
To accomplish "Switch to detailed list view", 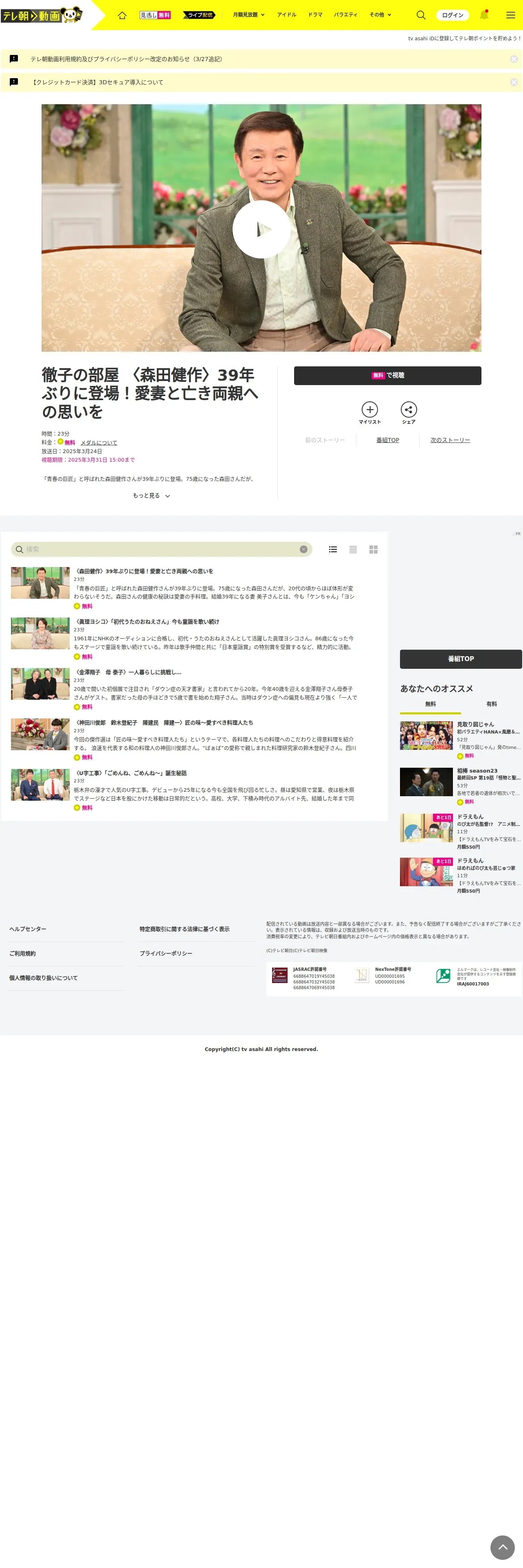I will [x=333, y=549].
